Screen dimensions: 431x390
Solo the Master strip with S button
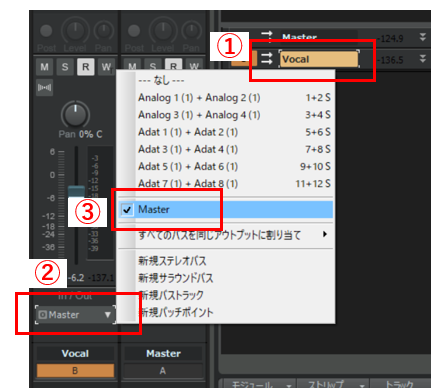[x=153, y=65]
